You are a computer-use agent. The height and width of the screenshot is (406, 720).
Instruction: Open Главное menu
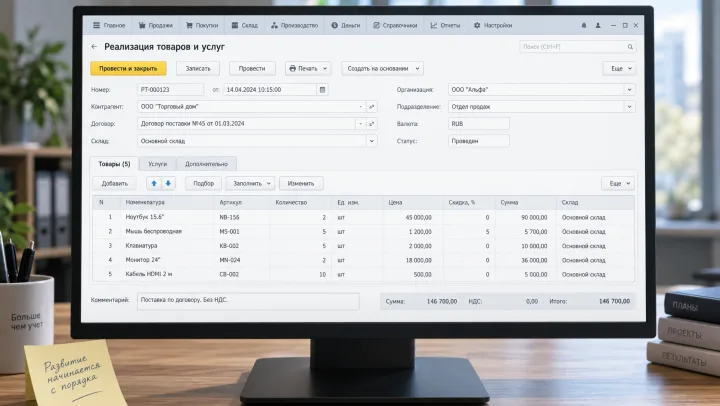coord(109,25)
